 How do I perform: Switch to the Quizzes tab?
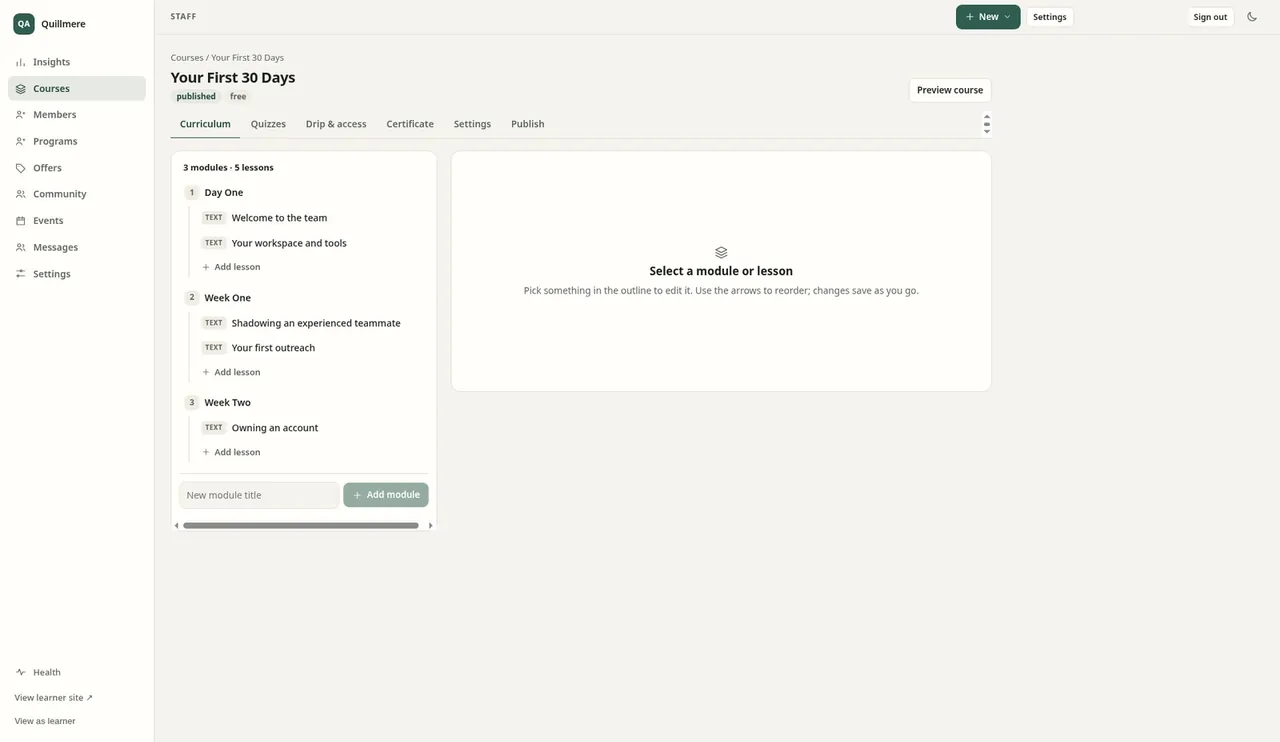point(268,124)
